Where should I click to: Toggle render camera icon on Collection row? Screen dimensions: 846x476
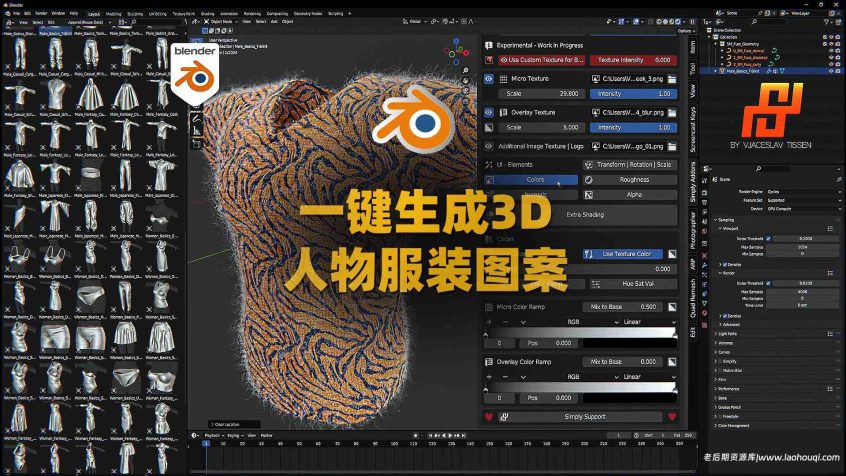pos(838,37)
